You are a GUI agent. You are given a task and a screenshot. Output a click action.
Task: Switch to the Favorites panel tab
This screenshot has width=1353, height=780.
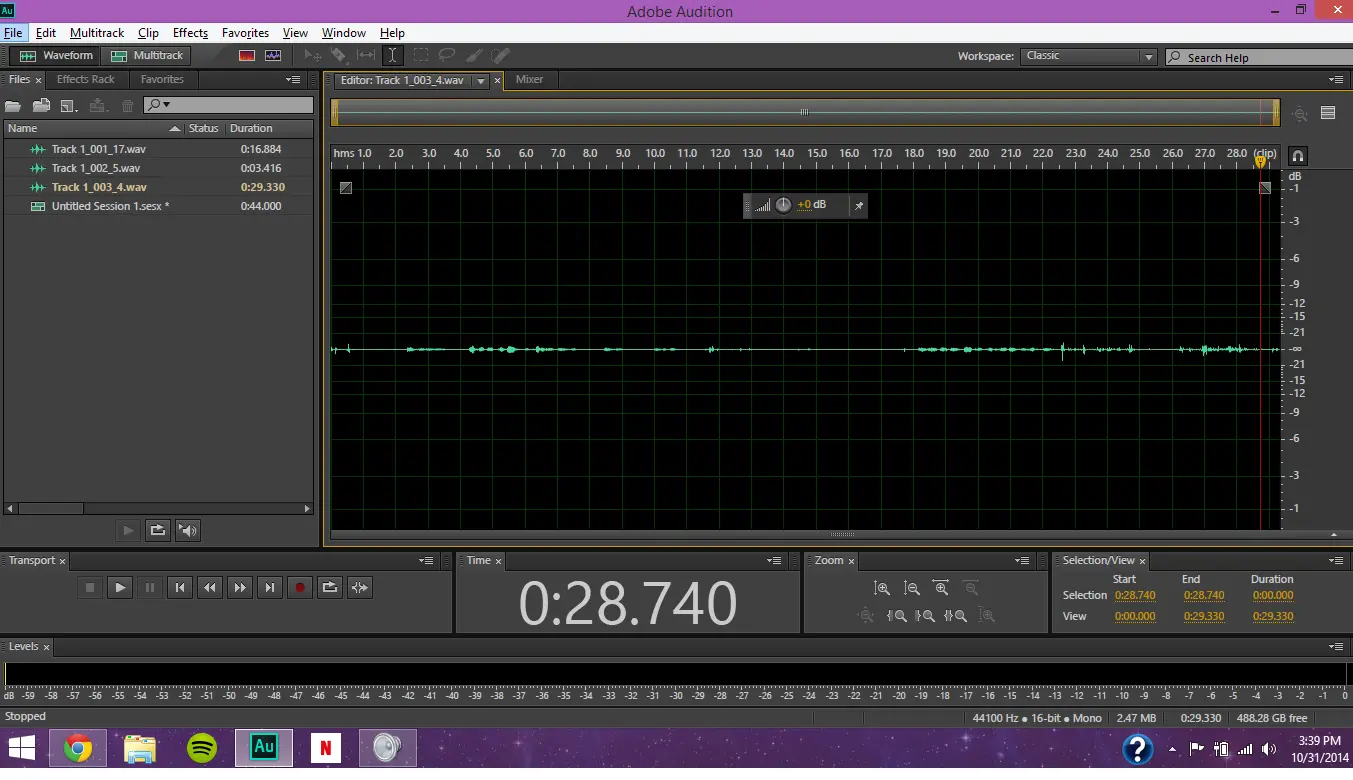pos(162,80)
